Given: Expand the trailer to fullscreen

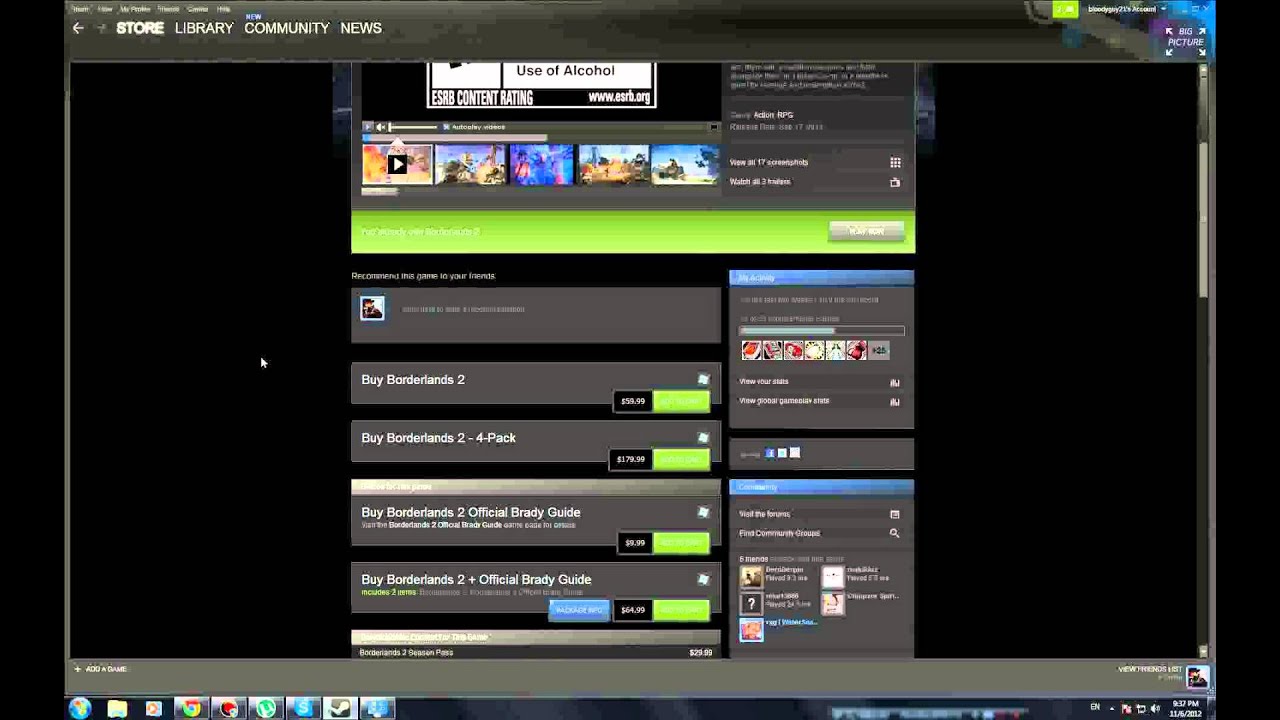Looking at the screenshot, I should pyautogui.click(x=713, y=127).
